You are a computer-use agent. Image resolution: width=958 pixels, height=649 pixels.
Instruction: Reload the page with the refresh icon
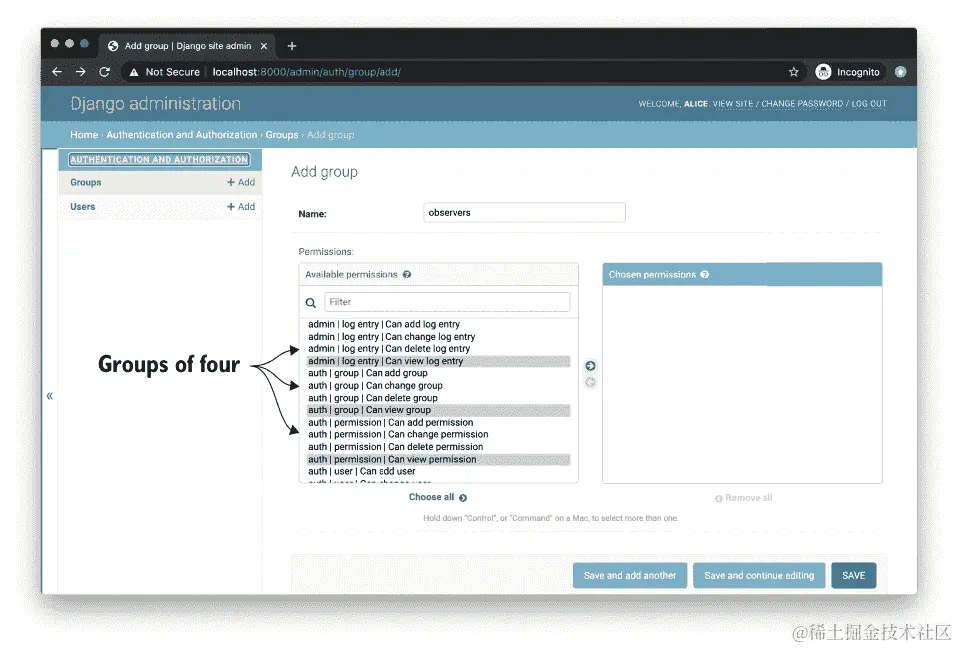(104, 72)
